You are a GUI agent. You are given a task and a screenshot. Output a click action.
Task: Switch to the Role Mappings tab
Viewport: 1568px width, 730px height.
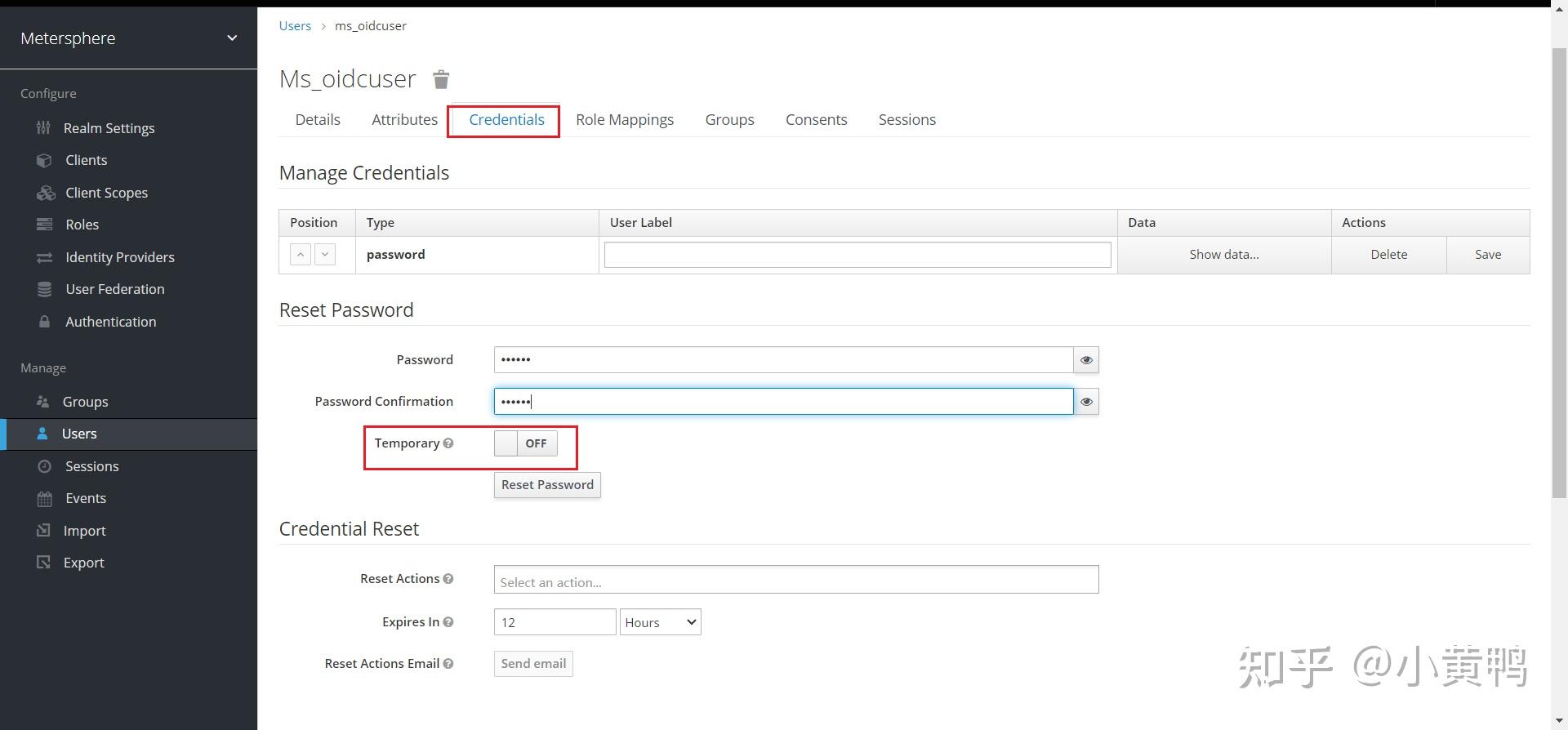point(625,120)
